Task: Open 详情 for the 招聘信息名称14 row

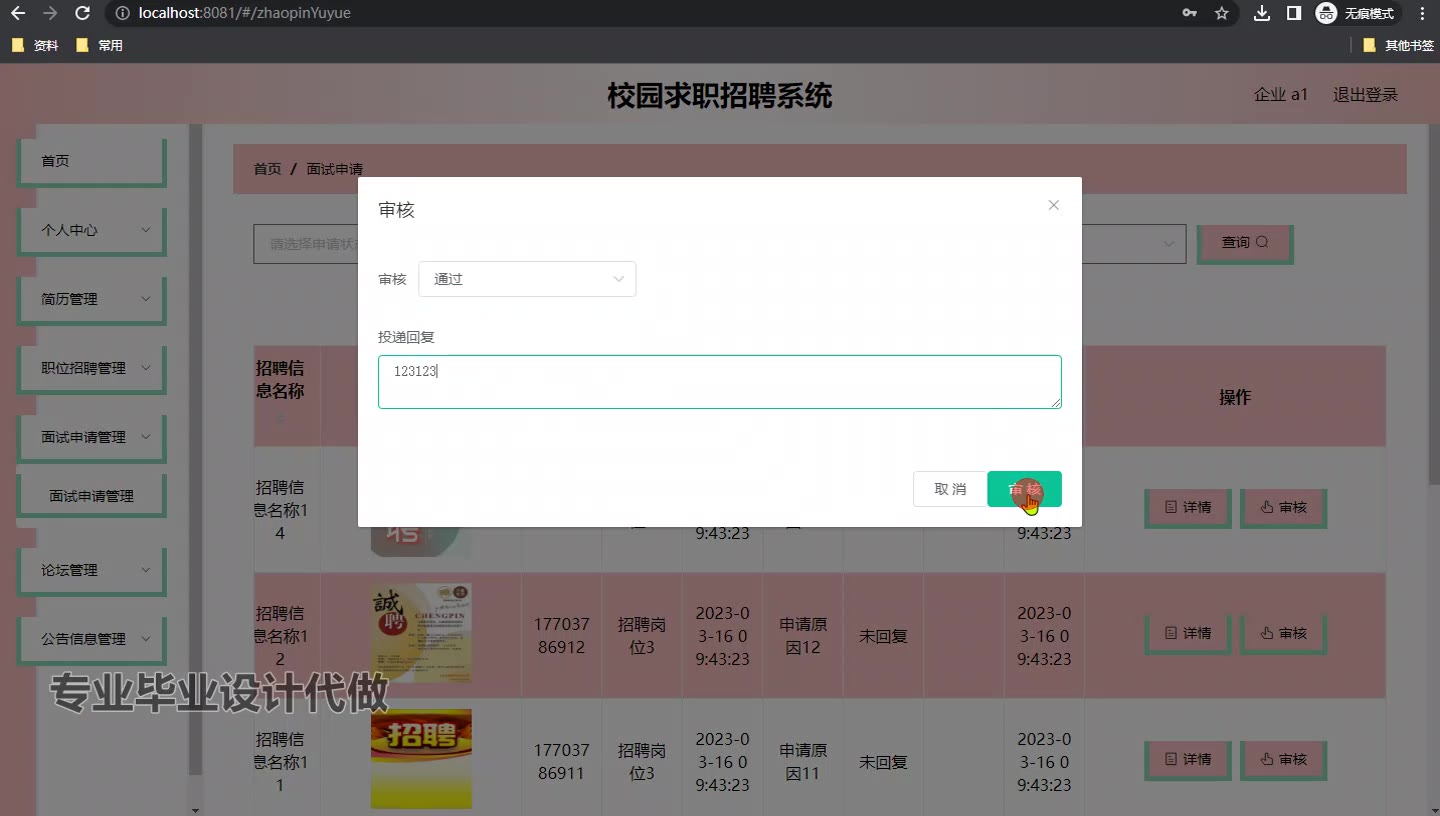Action: (x=1188, y=508)
